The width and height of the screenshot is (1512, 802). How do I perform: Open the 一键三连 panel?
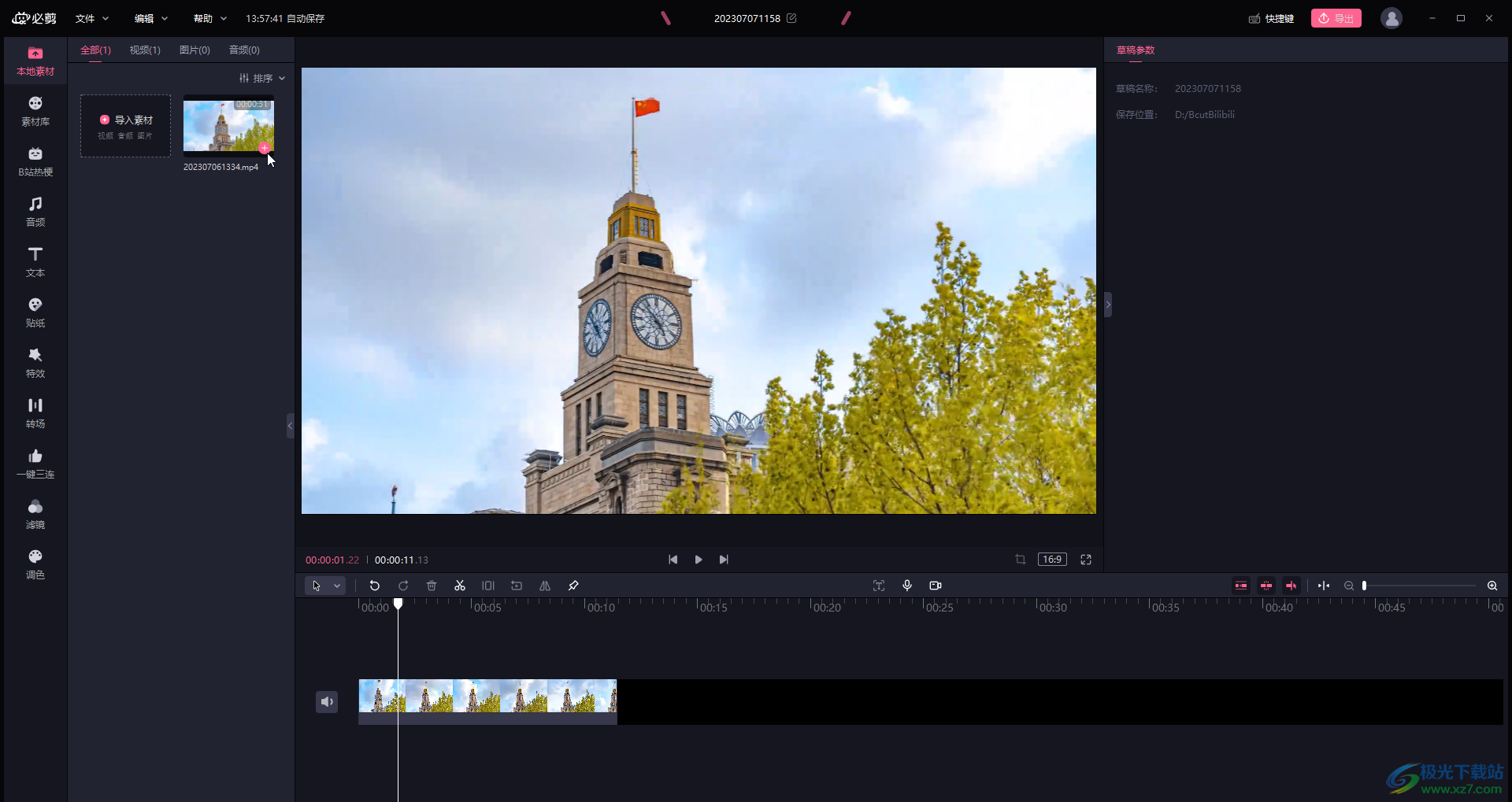coord(35,464)
